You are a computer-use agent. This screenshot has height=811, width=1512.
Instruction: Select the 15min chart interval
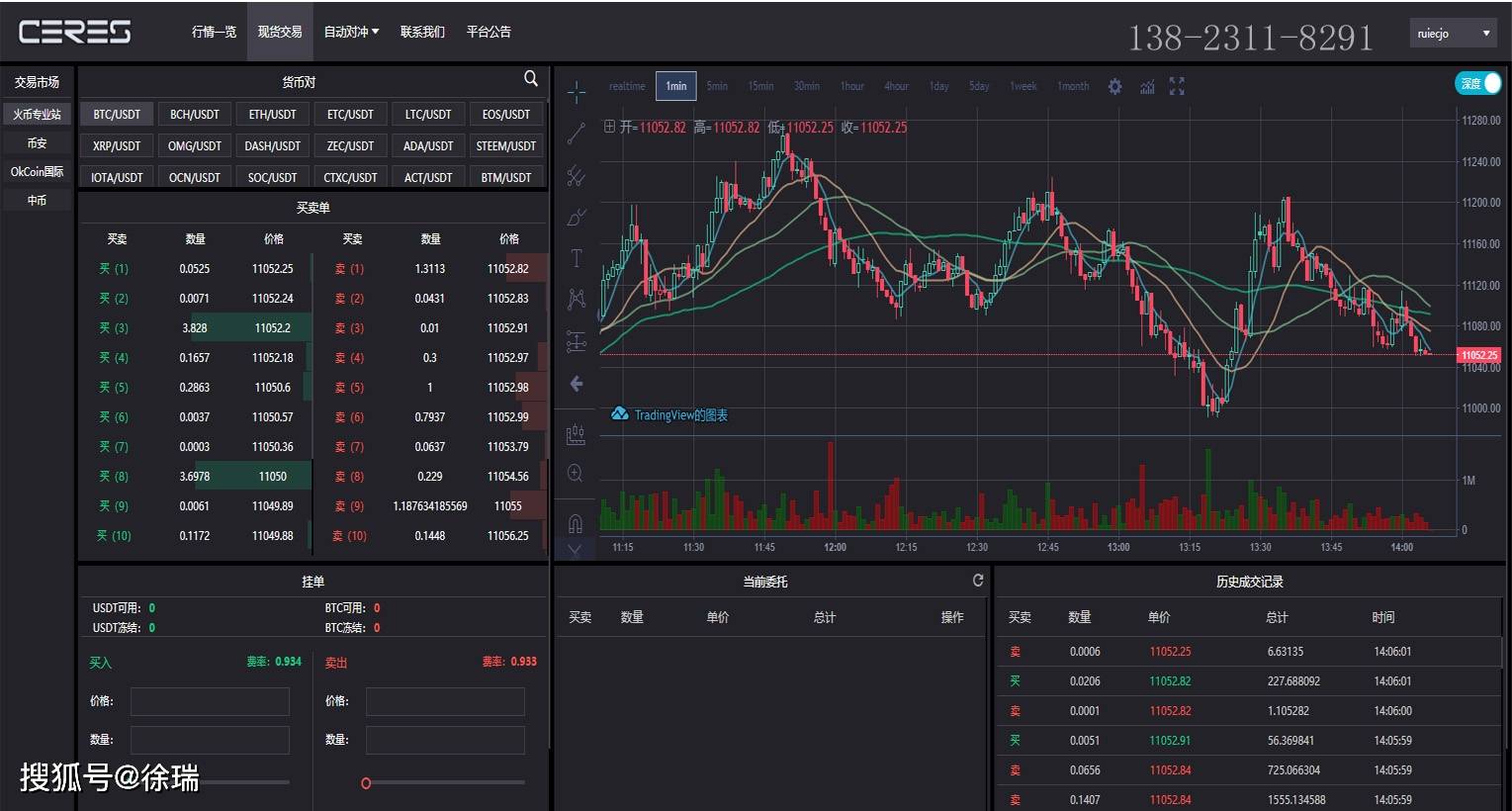[x=760, y=86]
